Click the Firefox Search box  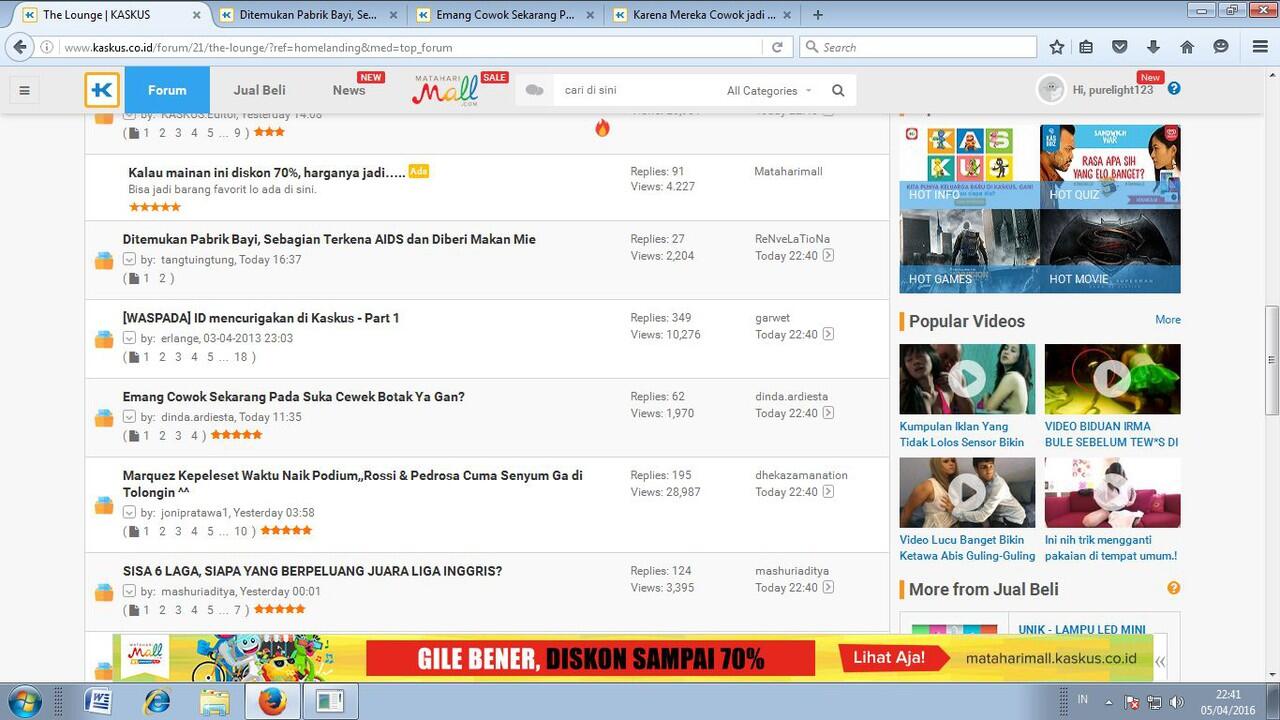click(918, 47)
